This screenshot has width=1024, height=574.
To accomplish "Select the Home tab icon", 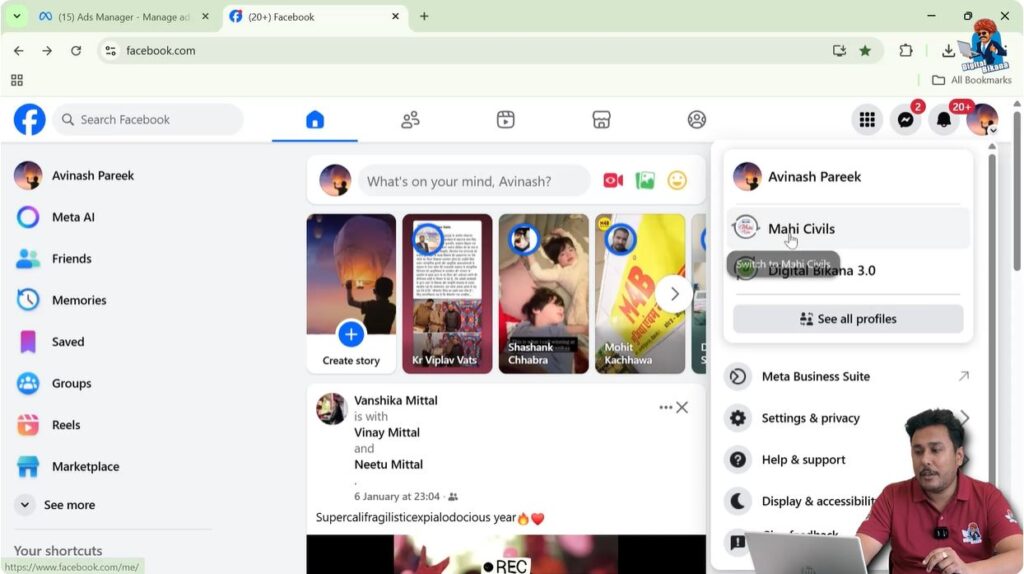I will [315, 120].
